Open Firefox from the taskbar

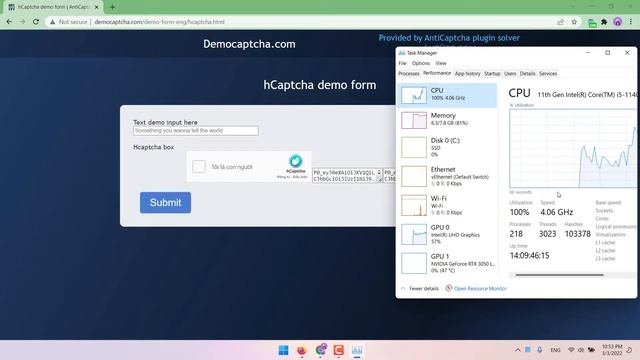point(302,350)
